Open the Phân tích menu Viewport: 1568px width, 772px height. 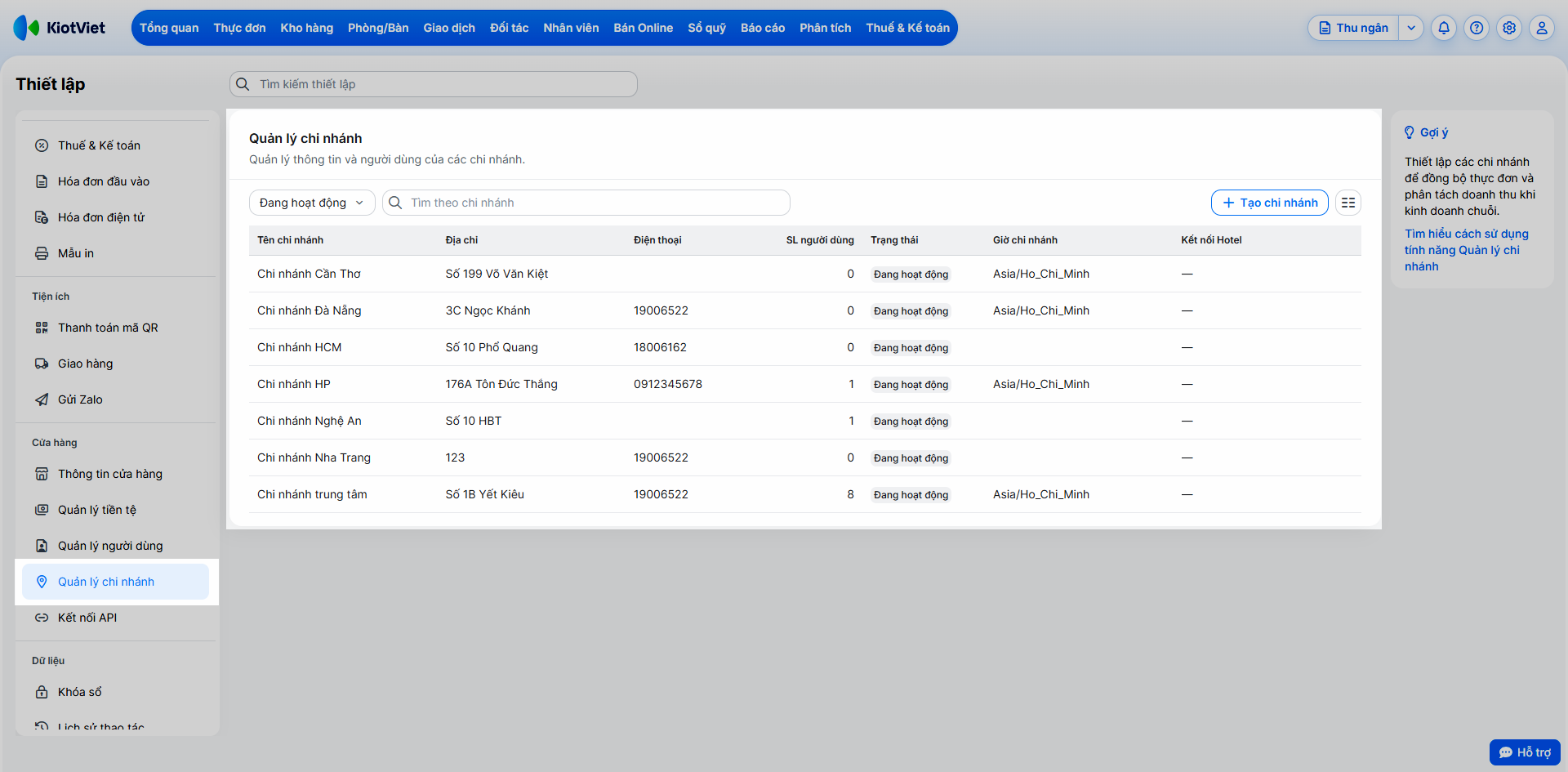[826, 28]
